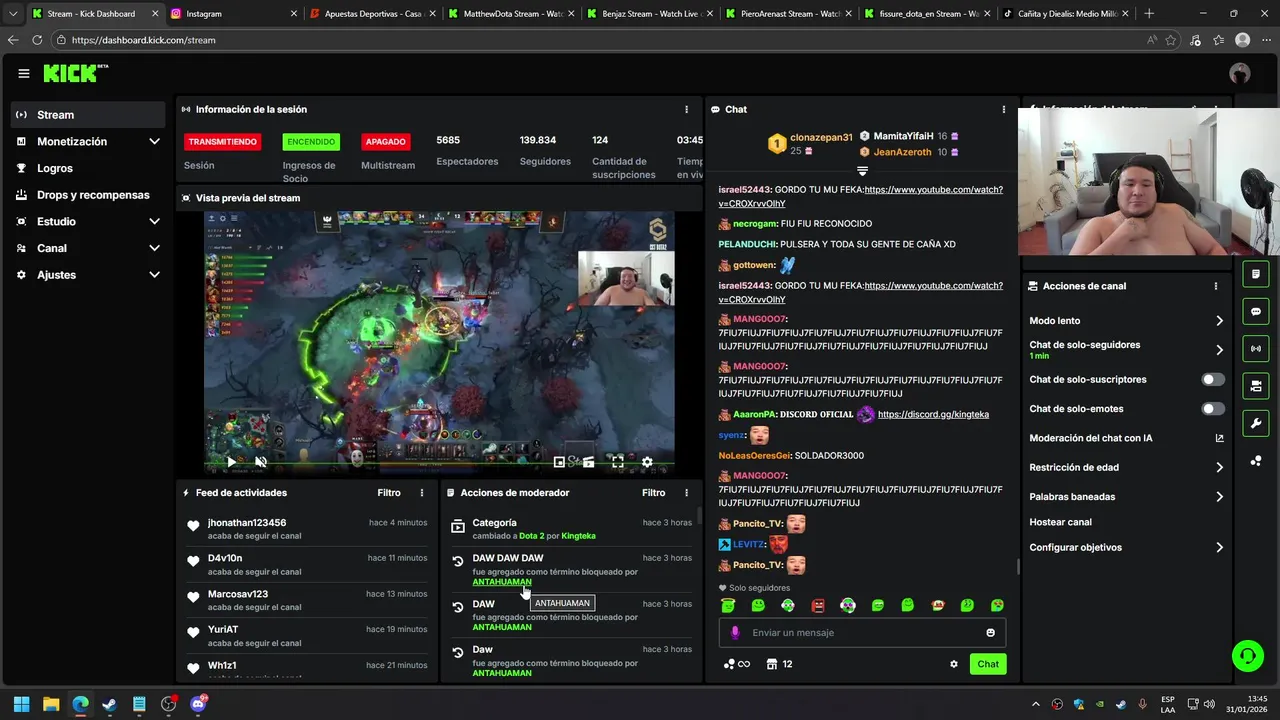Viewport: 1280px width, 720px height.
Task: Open Steam from the taskbar
Action: [109, 704]
